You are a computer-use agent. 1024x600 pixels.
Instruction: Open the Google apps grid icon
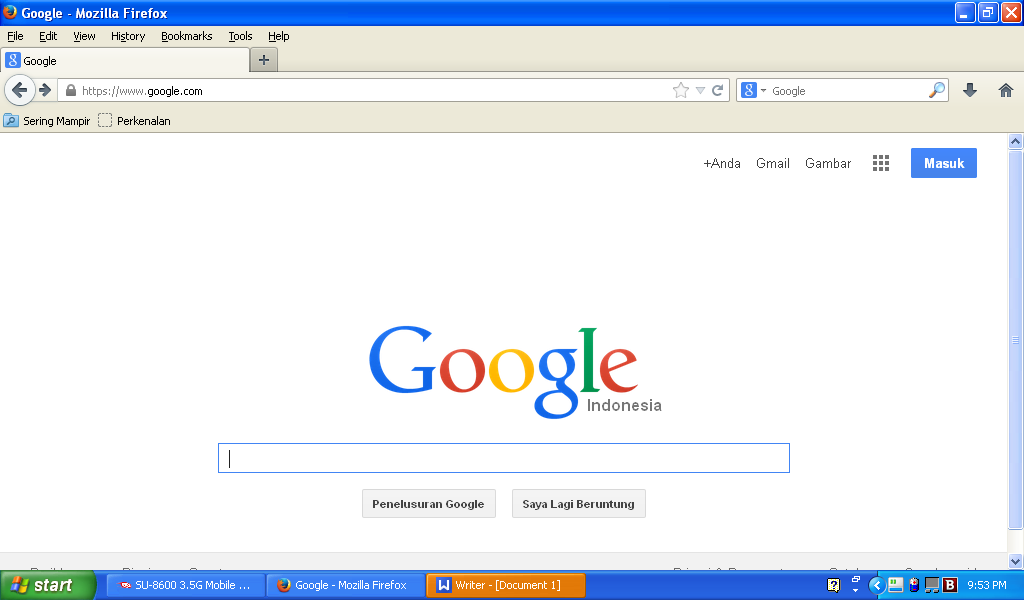pyautogui.click(x=881, y=163)
